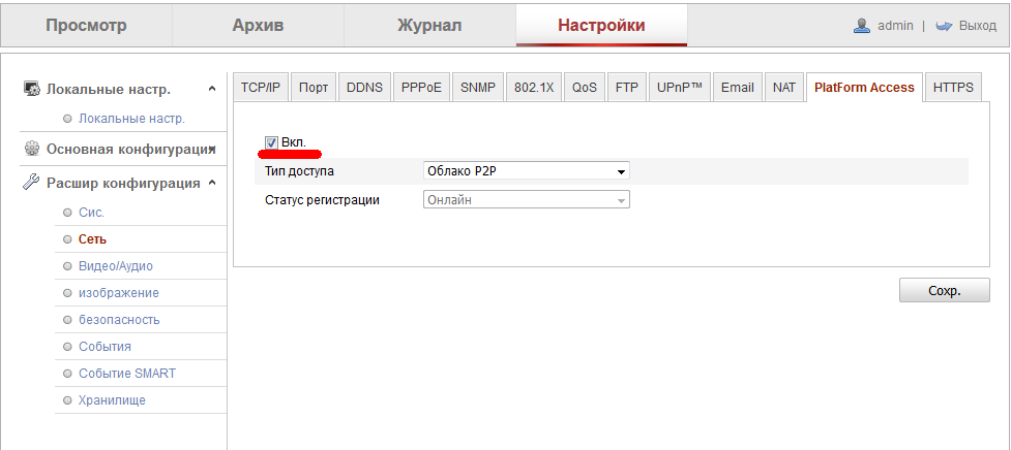Collapse the Локальные настр. section

tap(211, 89)
